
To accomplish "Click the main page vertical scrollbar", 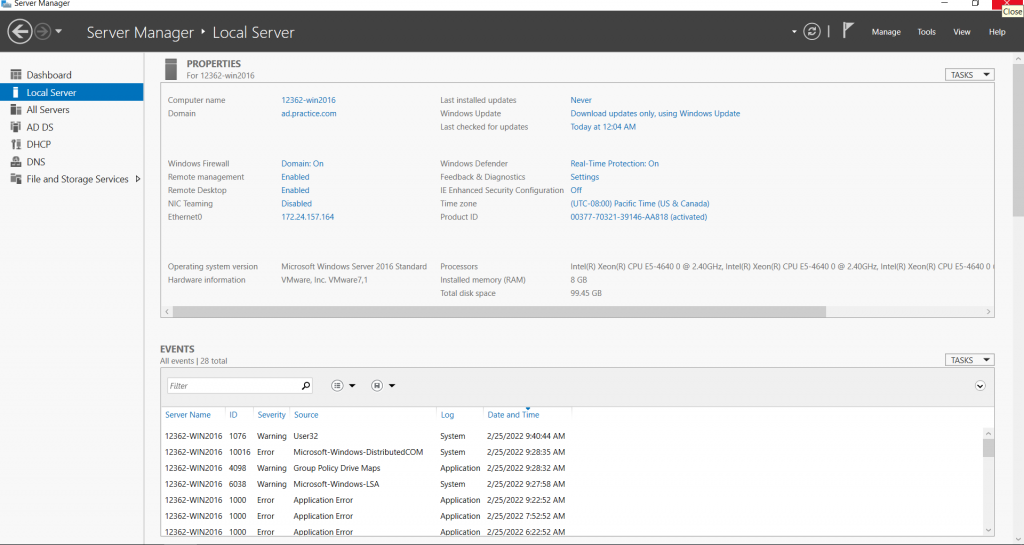I will pos(1018,140).
